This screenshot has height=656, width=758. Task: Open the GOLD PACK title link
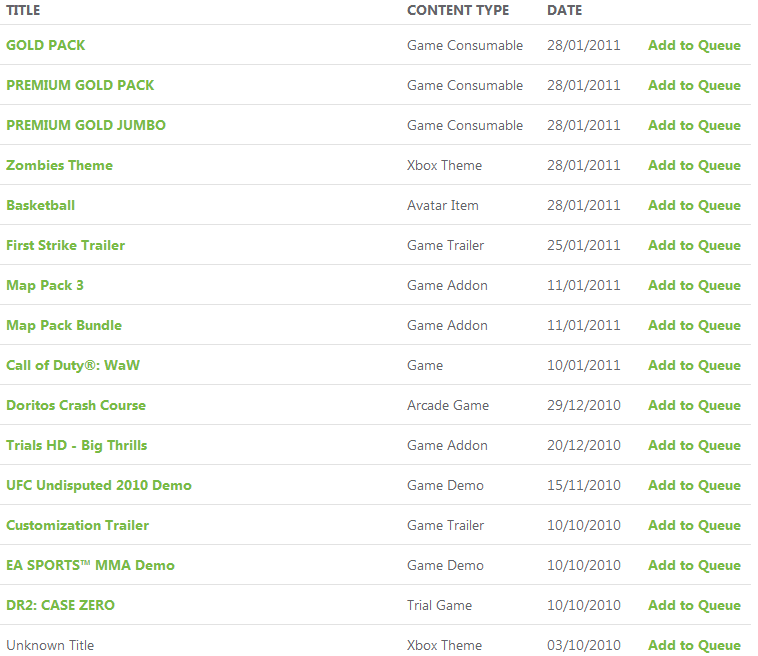[45, 45]
